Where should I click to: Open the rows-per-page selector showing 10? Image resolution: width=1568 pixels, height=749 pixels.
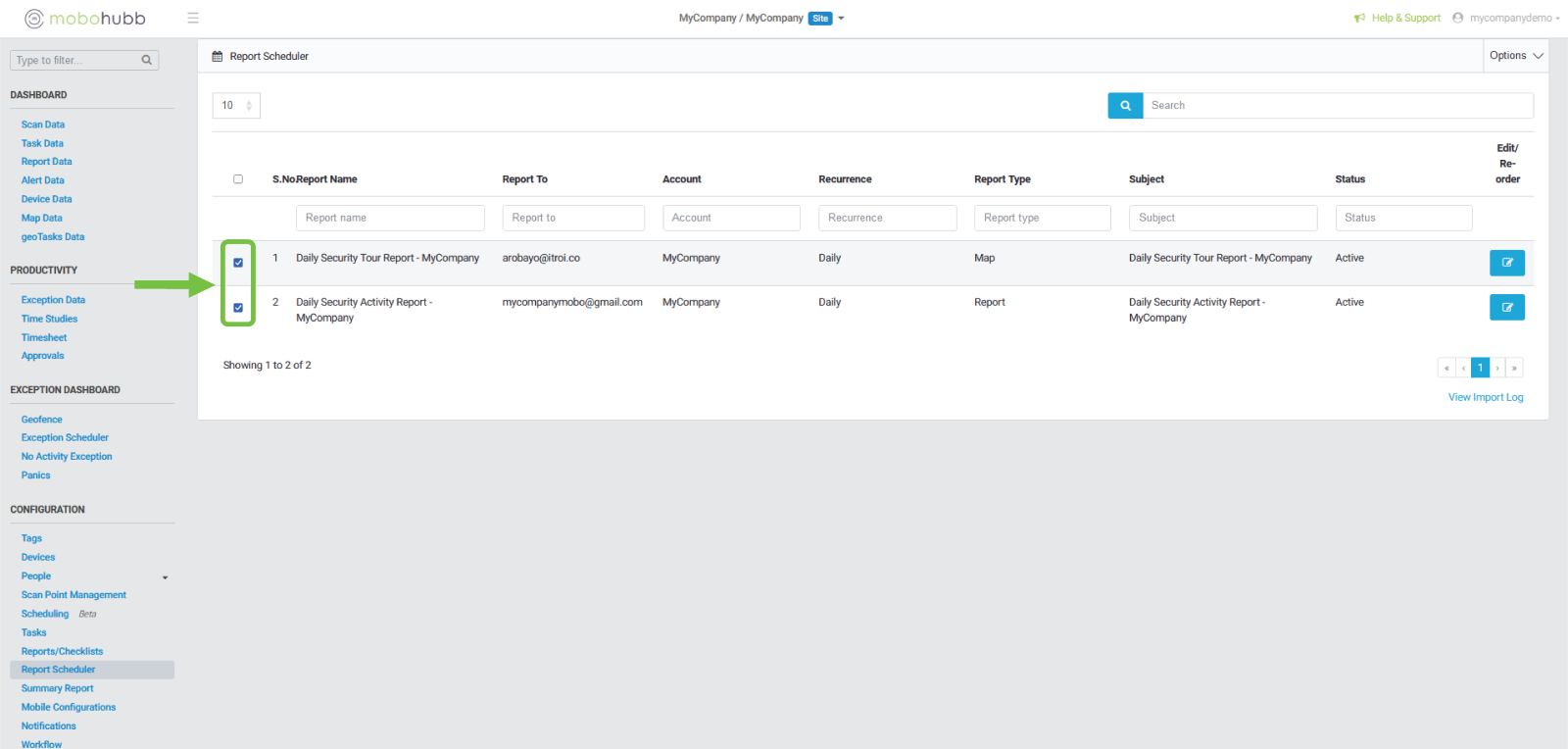pos(236,106)
